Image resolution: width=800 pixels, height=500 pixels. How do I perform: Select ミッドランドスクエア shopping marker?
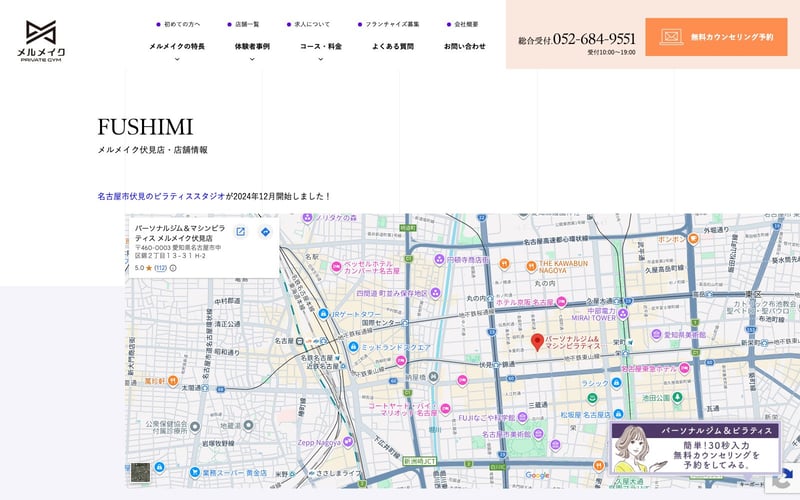[353, 347]
